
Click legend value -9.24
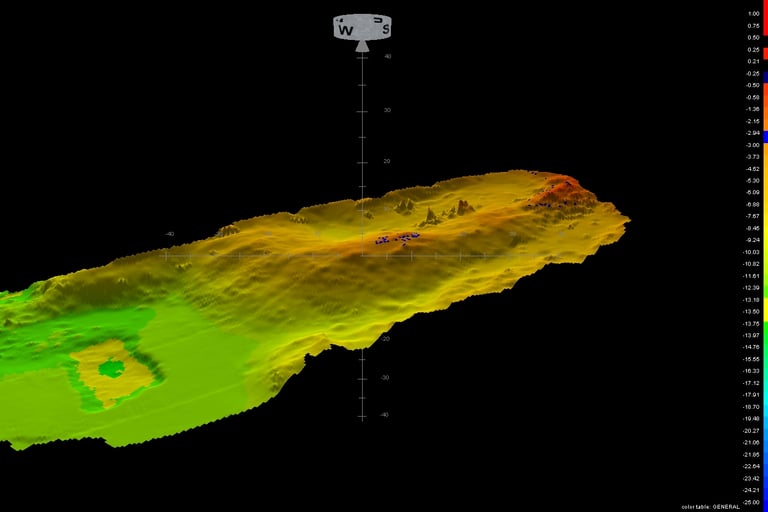click(753, 240)
